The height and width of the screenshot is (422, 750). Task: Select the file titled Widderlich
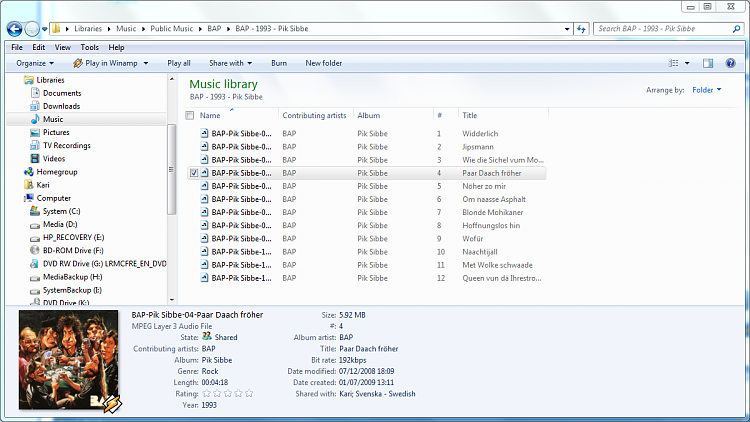[x=367, y=133]
